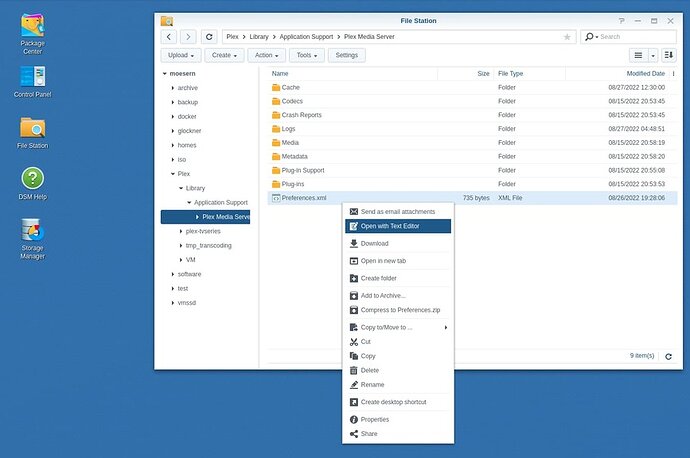Select Create folder in context menu
Image resolution: width=690 pixels, height=458 pixels.
[x=398, y=278]
